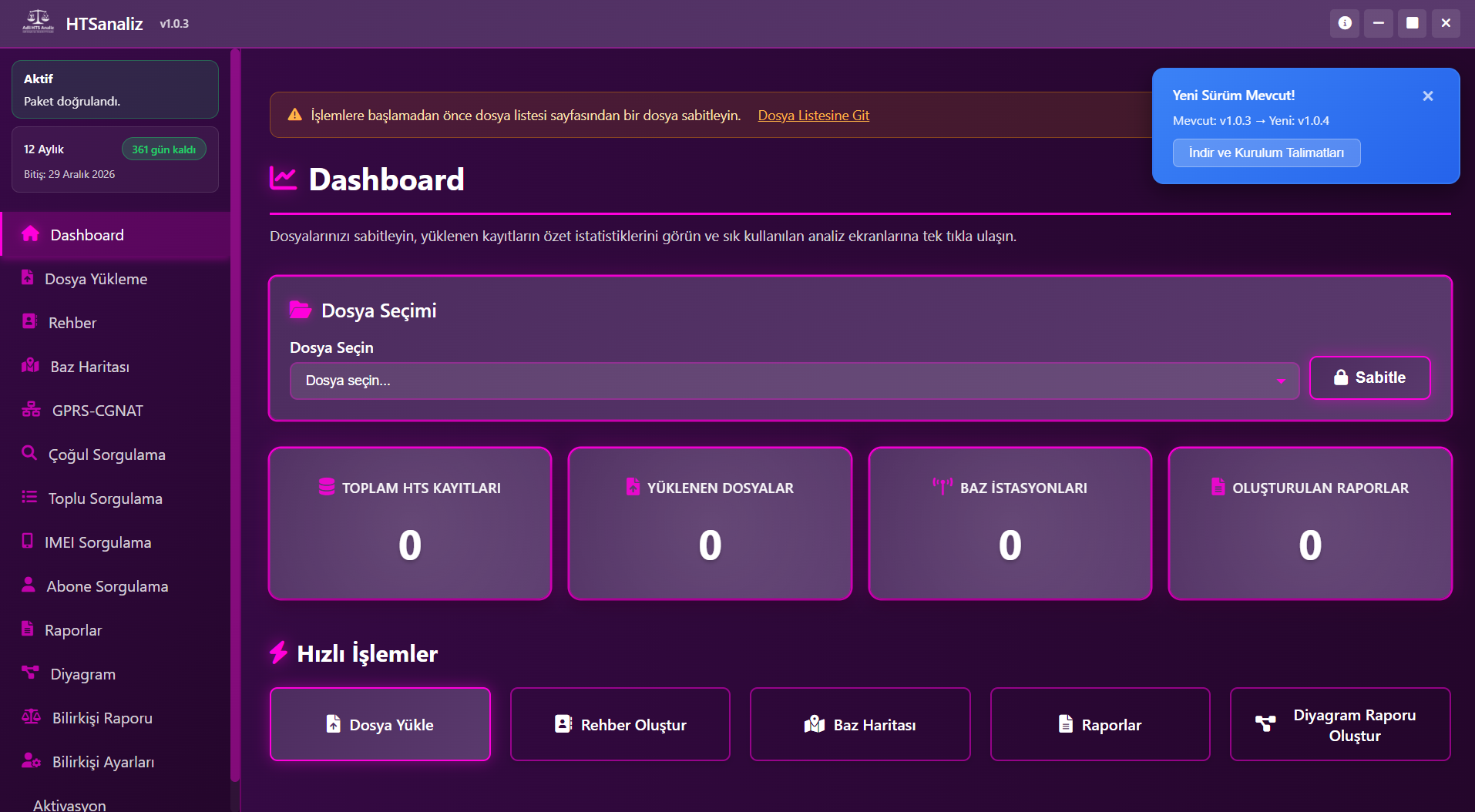The height and width of the screenshot is (812, 1475).
Task: Open Dosya Yükleme in sidebar menu
Action: pyautogui.click(x=96, y=279)
